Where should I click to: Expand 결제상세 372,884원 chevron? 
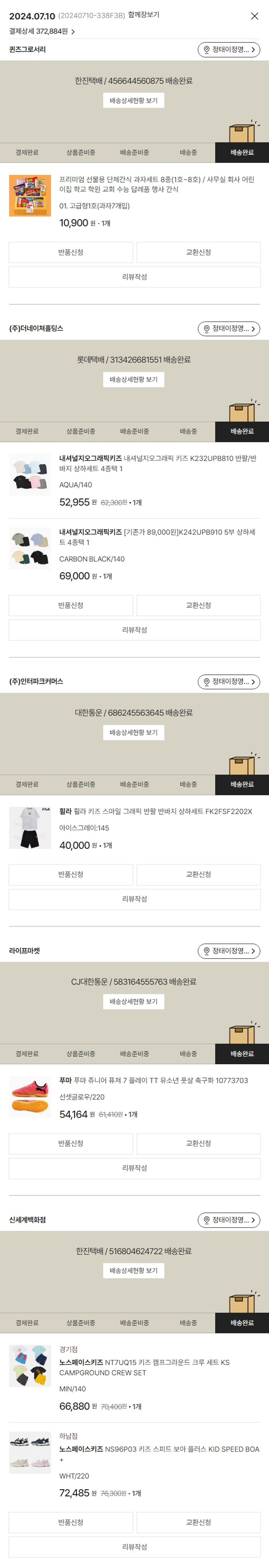click(x=73, y=32)
